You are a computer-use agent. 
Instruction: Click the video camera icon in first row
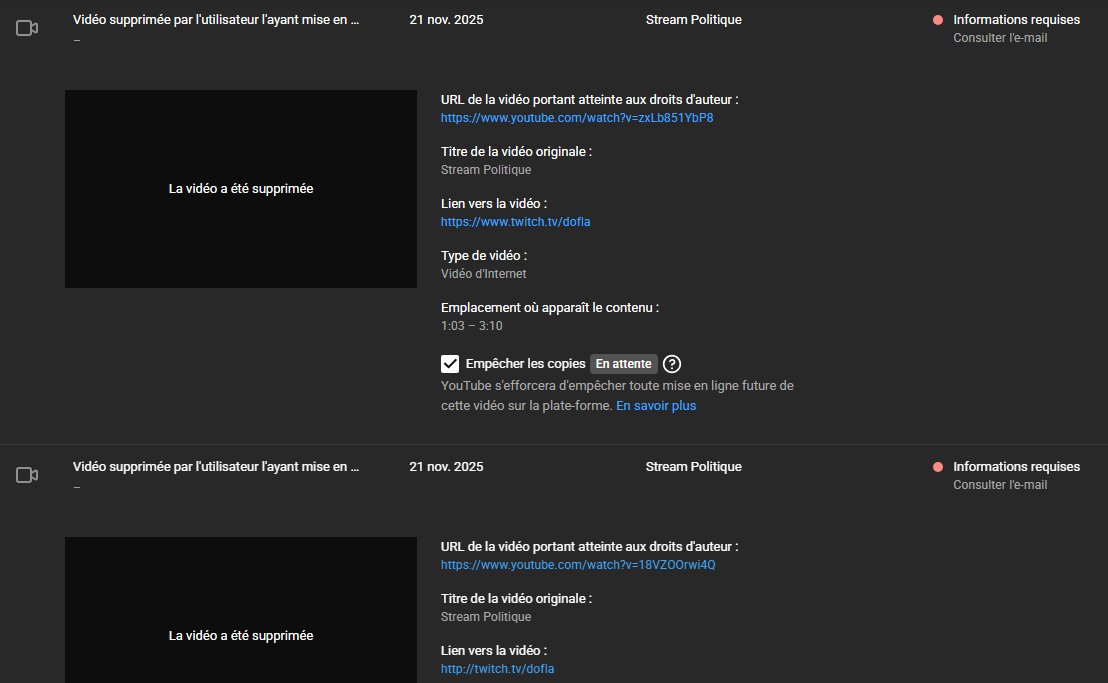[27, 28]
